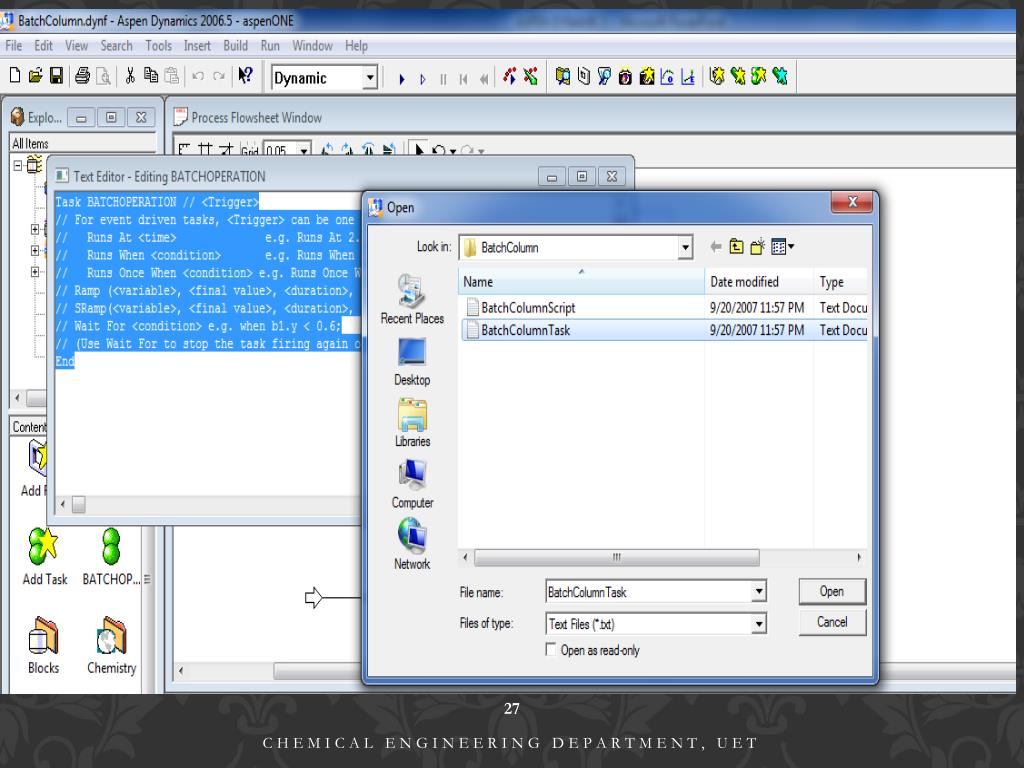Open the Search menu

116,46
